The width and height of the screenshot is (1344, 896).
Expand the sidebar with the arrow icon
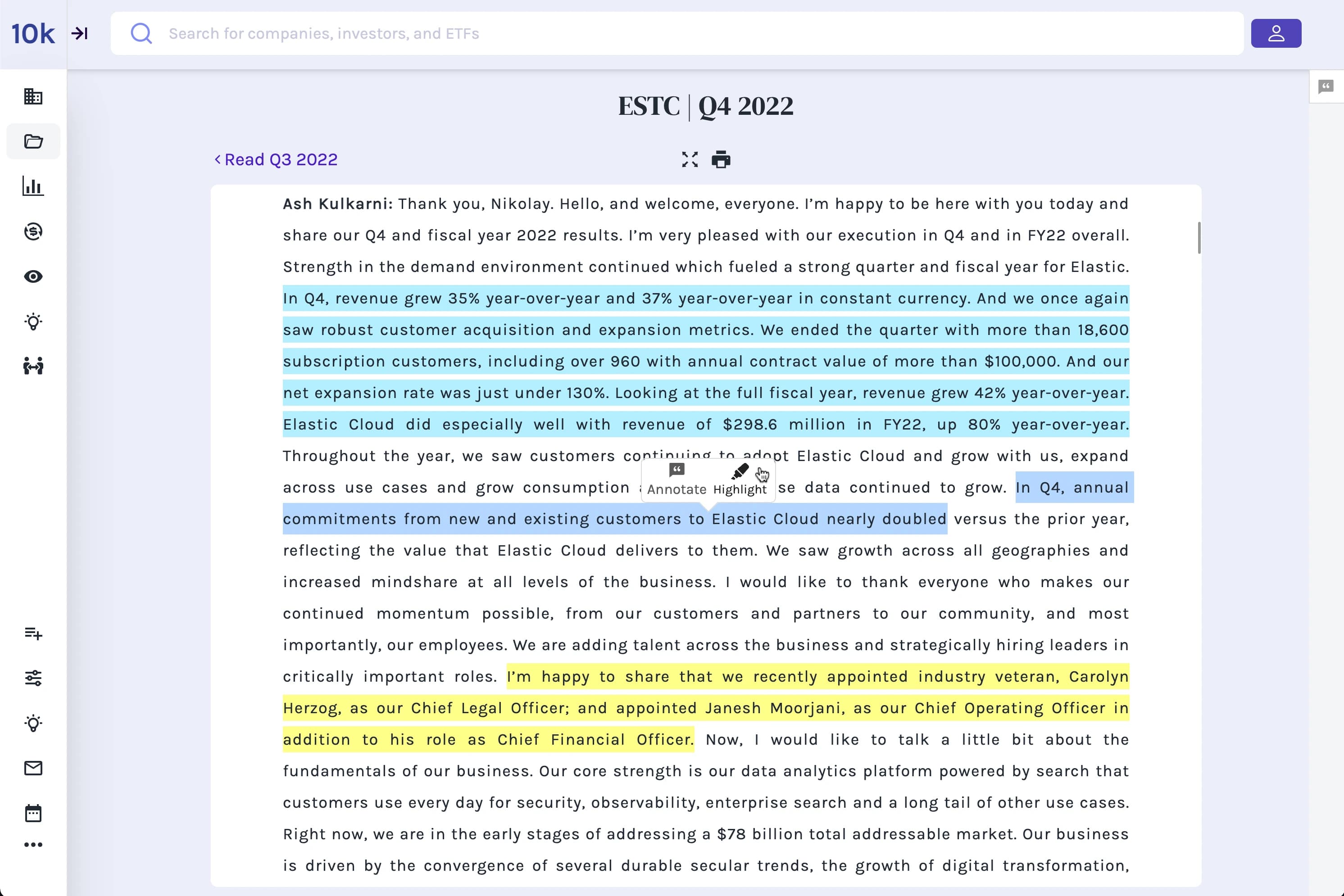(79, 33)
